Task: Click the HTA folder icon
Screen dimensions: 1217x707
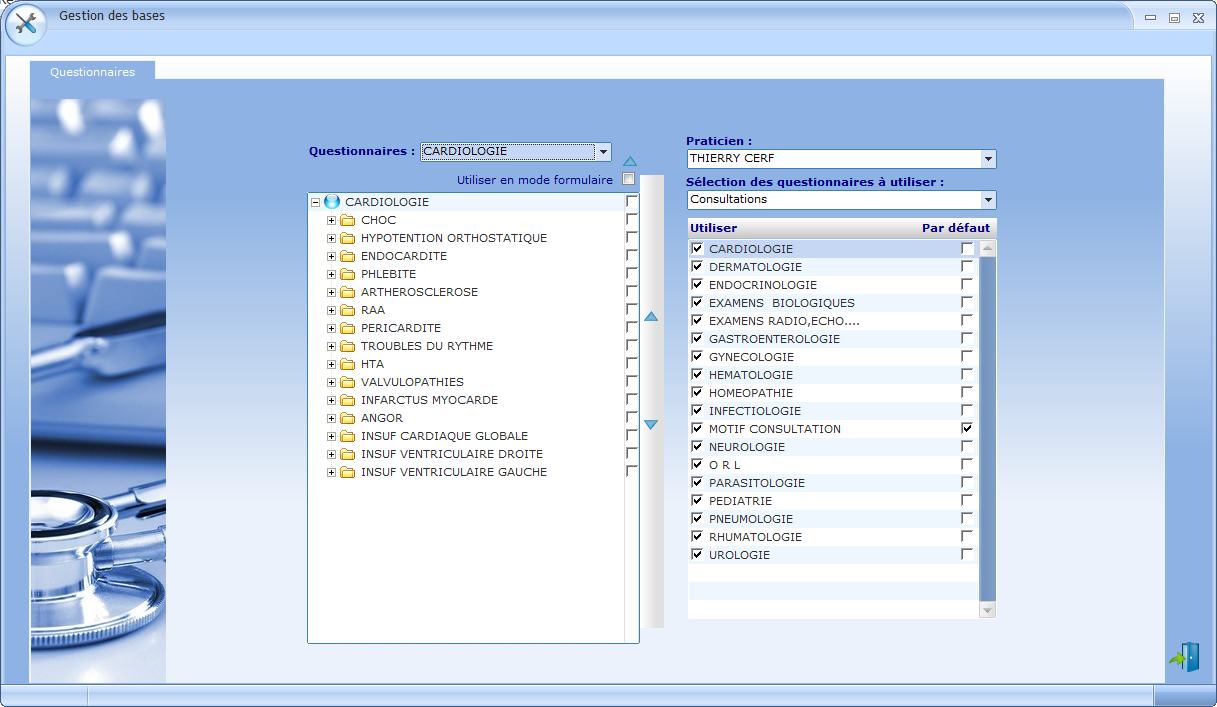Action: pos(348,364)
